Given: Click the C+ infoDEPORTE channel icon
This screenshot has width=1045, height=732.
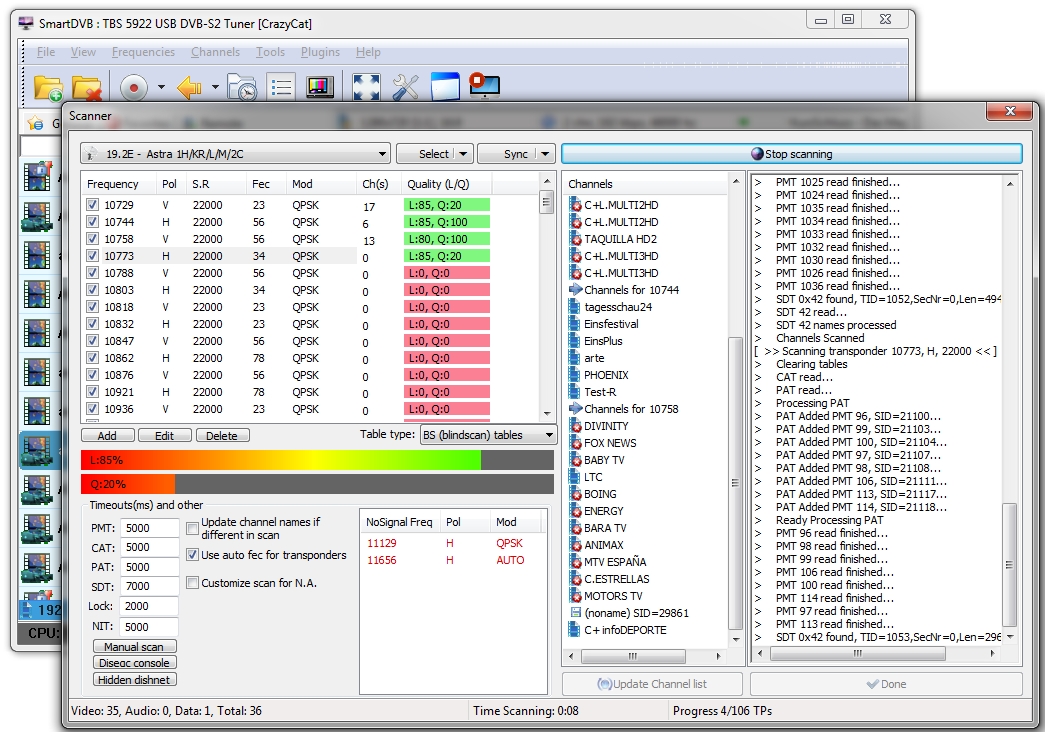Looking at the screenshot, I should pos(574,630).
